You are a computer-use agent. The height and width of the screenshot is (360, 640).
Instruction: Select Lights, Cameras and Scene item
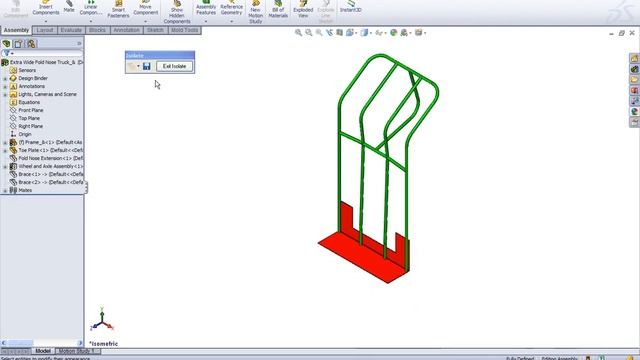tap(47, 94)
